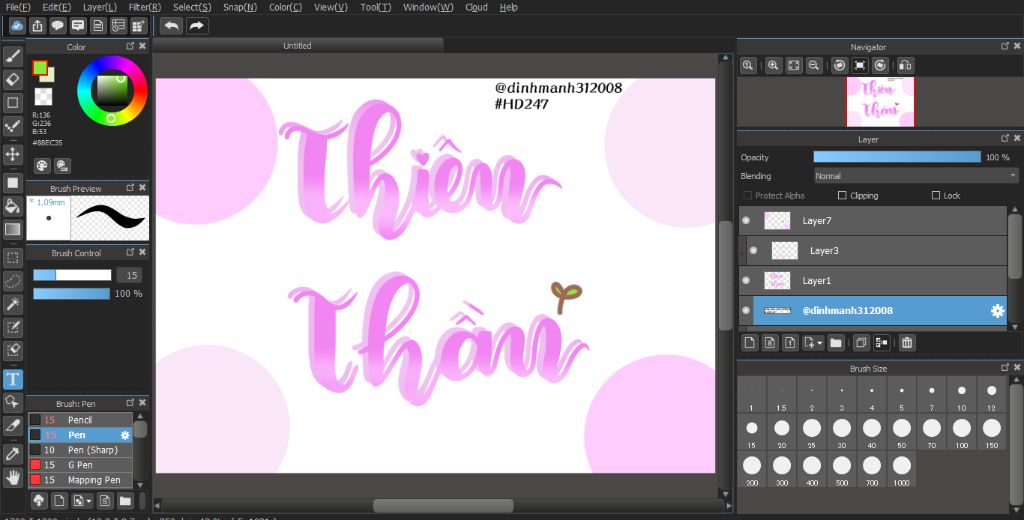Select the Magic Wand tool
The width and height of the screenshot is (1024, 520).
(12, 304)
